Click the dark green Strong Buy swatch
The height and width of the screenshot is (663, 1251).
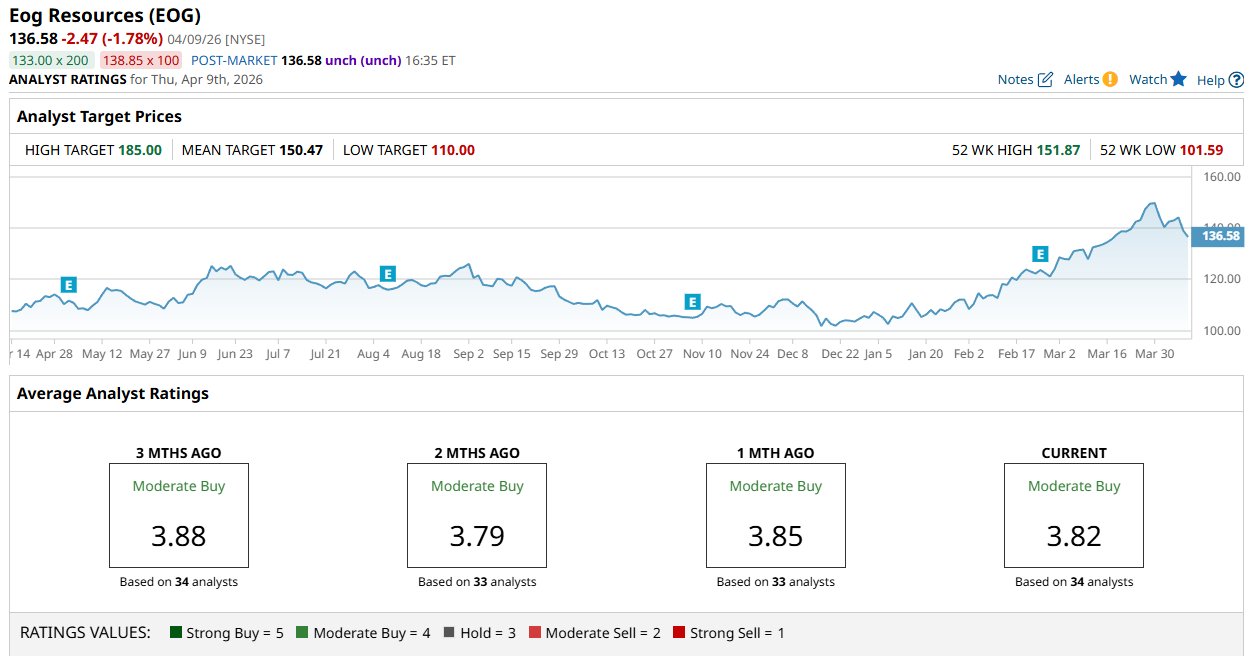176,633
